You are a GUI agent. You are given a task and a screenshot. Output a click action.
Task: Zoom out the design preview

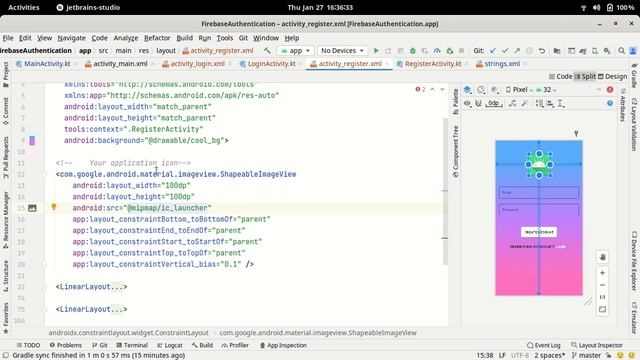(x=602, y=285)
